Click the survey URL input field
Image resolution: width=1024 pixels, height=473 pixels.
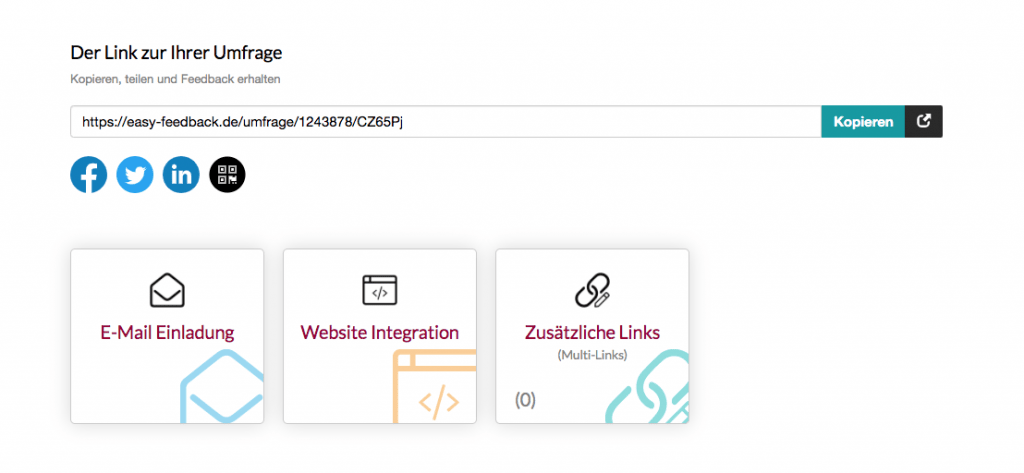point(445,122)
